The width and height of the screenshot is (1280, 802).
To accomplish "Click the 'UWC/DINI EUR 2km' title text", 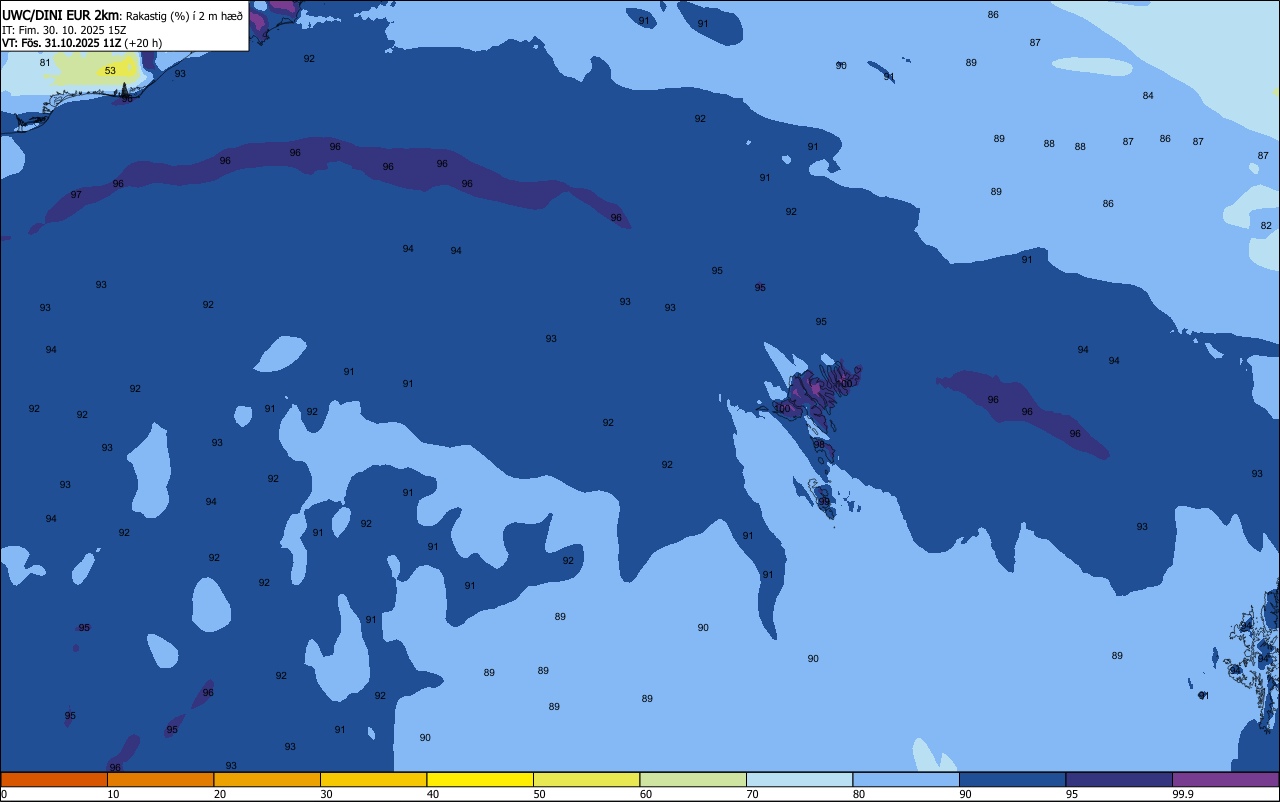I will (60, 15).
